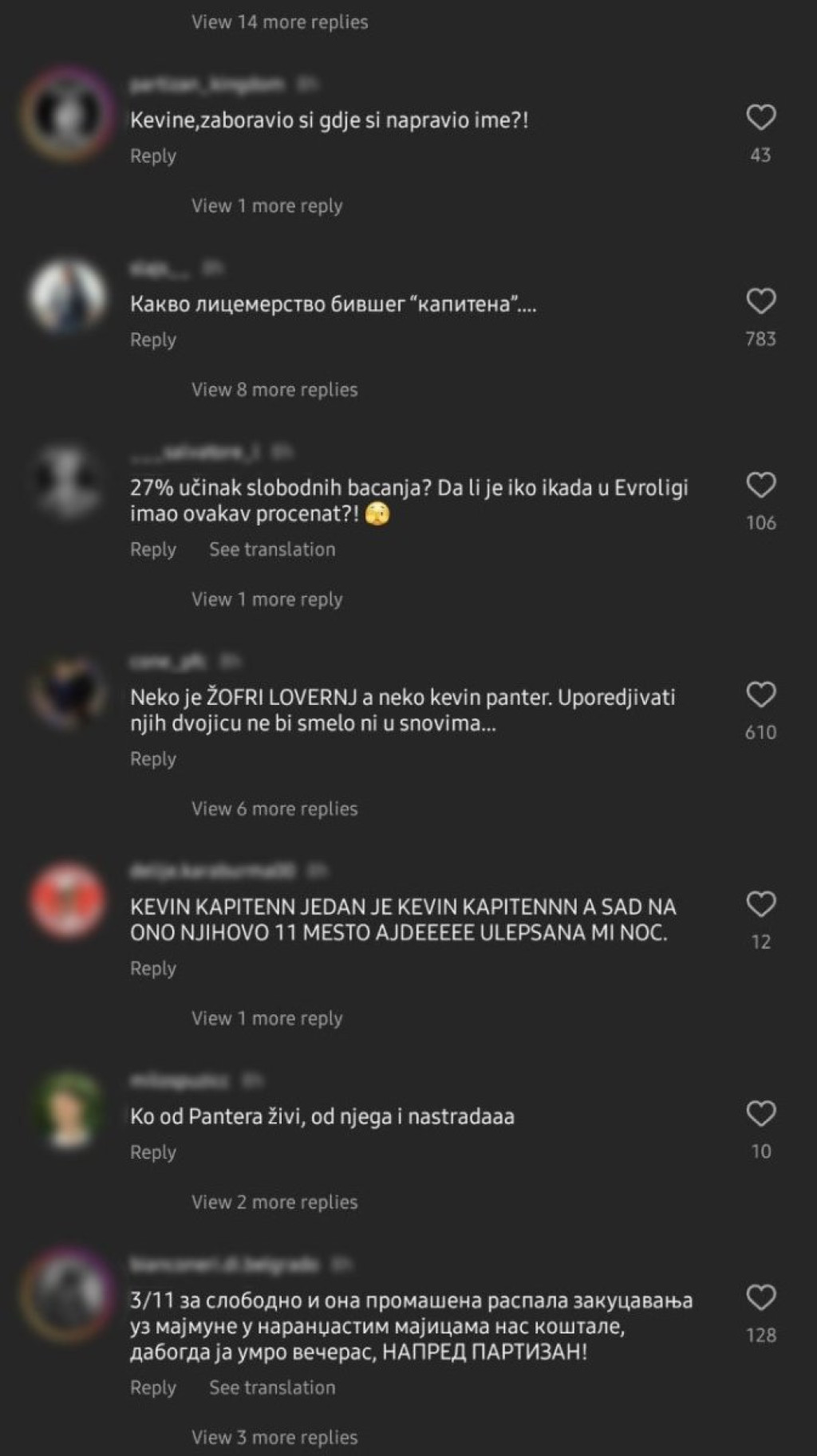Open profile picture of the Kevine,zaboravio commenter
The height and width of the screenshot is (1456, 817).
pyautogui.click(x=67, y=111)
